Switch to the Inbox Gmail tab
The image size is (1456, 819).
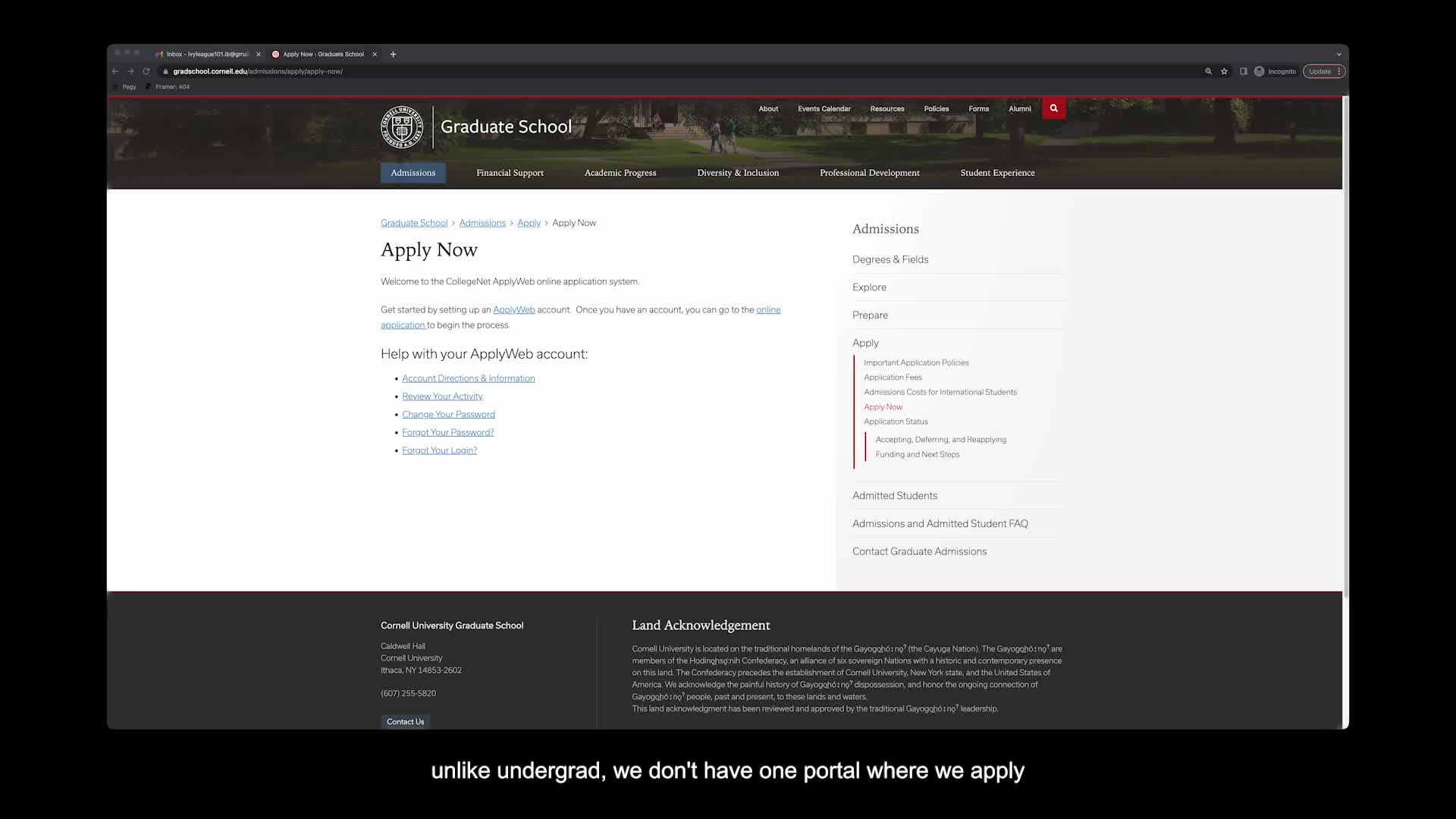click(206, 54)
